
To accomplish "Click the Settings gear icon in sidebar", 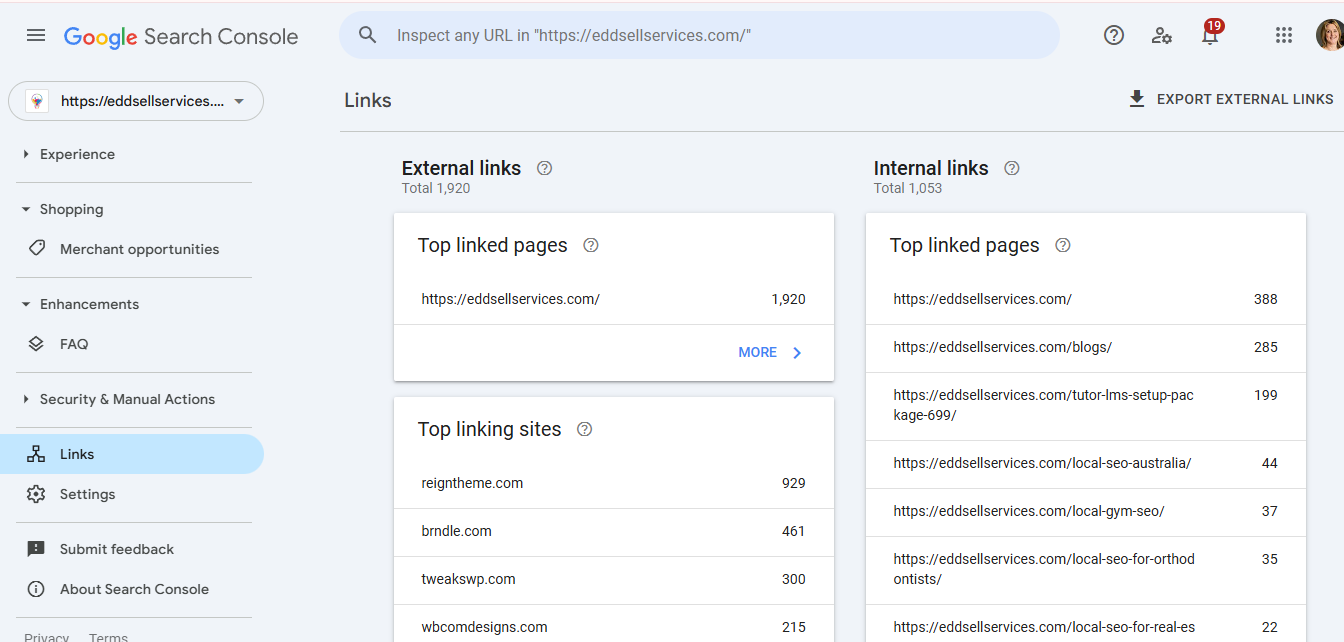I will [36, 494].
